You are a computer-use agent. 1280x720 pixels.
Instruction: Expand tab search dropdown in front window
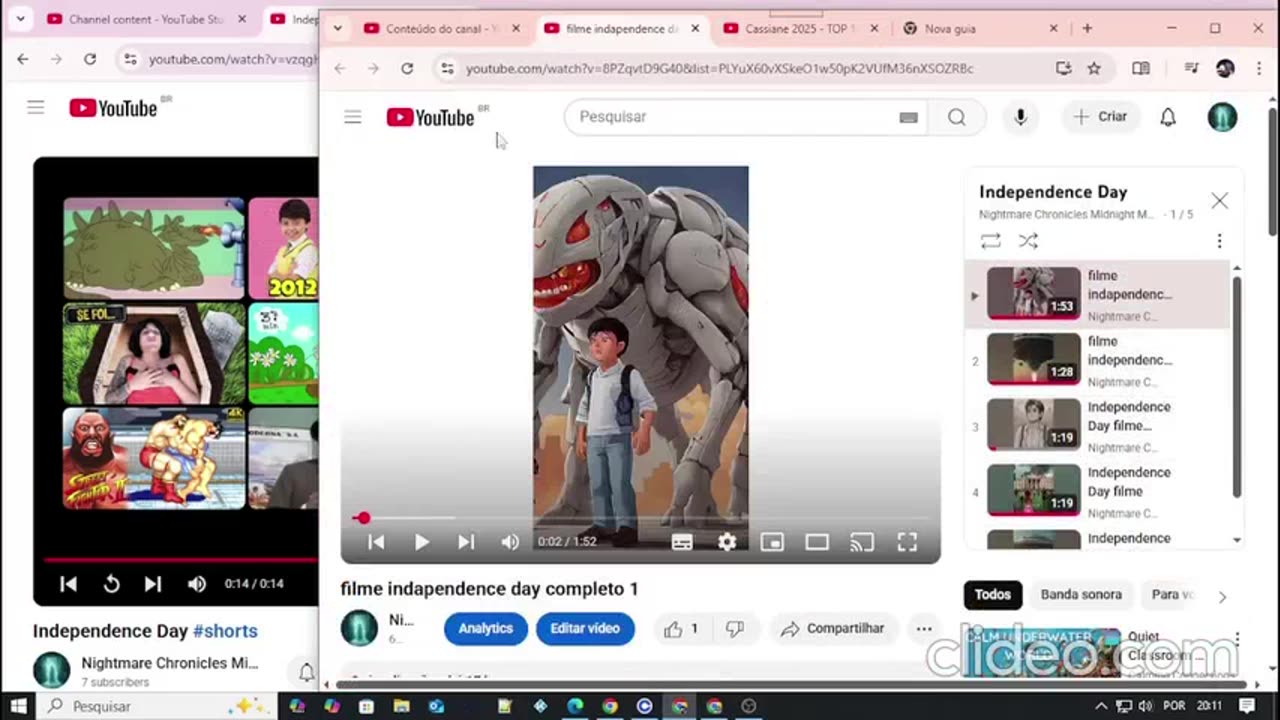click(x=337, y=29)
